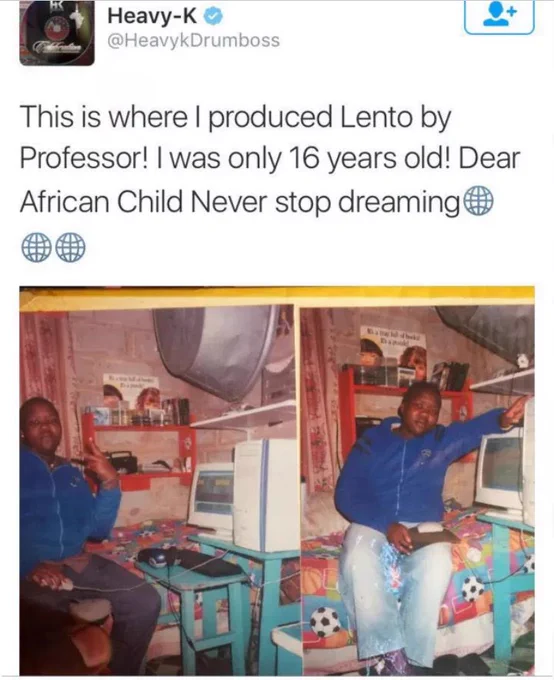The height and width of the screenshot is (680, 554).
Task: Open the right photo of the tweet
Action: point(417,490)
